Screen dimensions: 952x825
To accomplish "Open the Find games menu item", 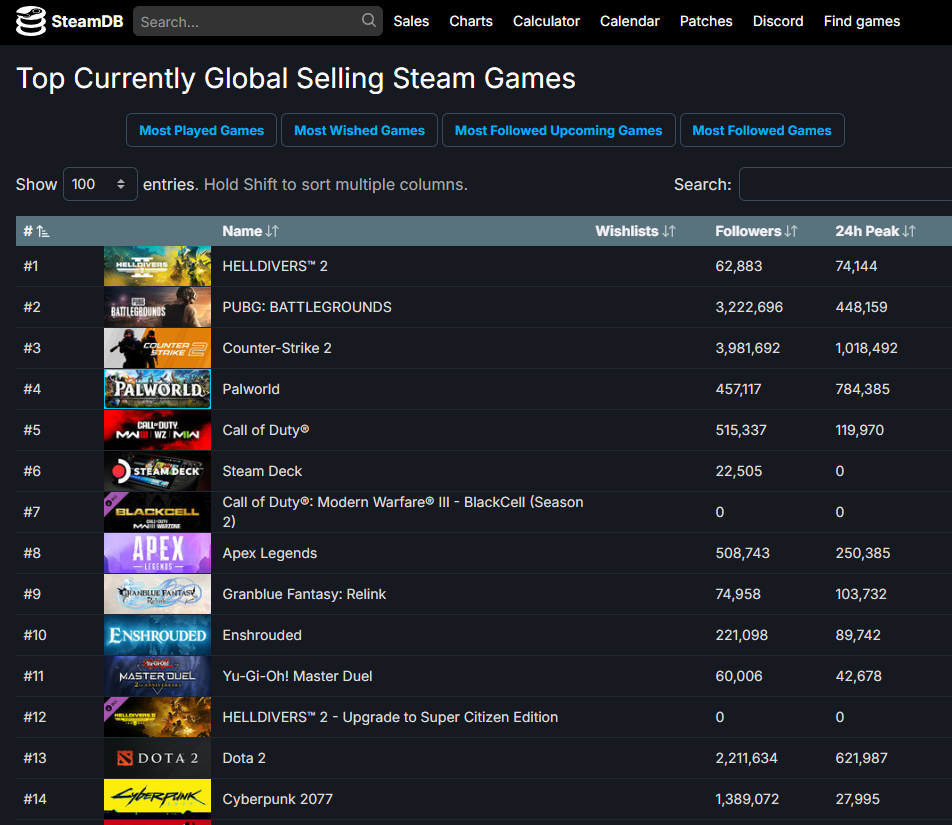I will click(862, 21).
